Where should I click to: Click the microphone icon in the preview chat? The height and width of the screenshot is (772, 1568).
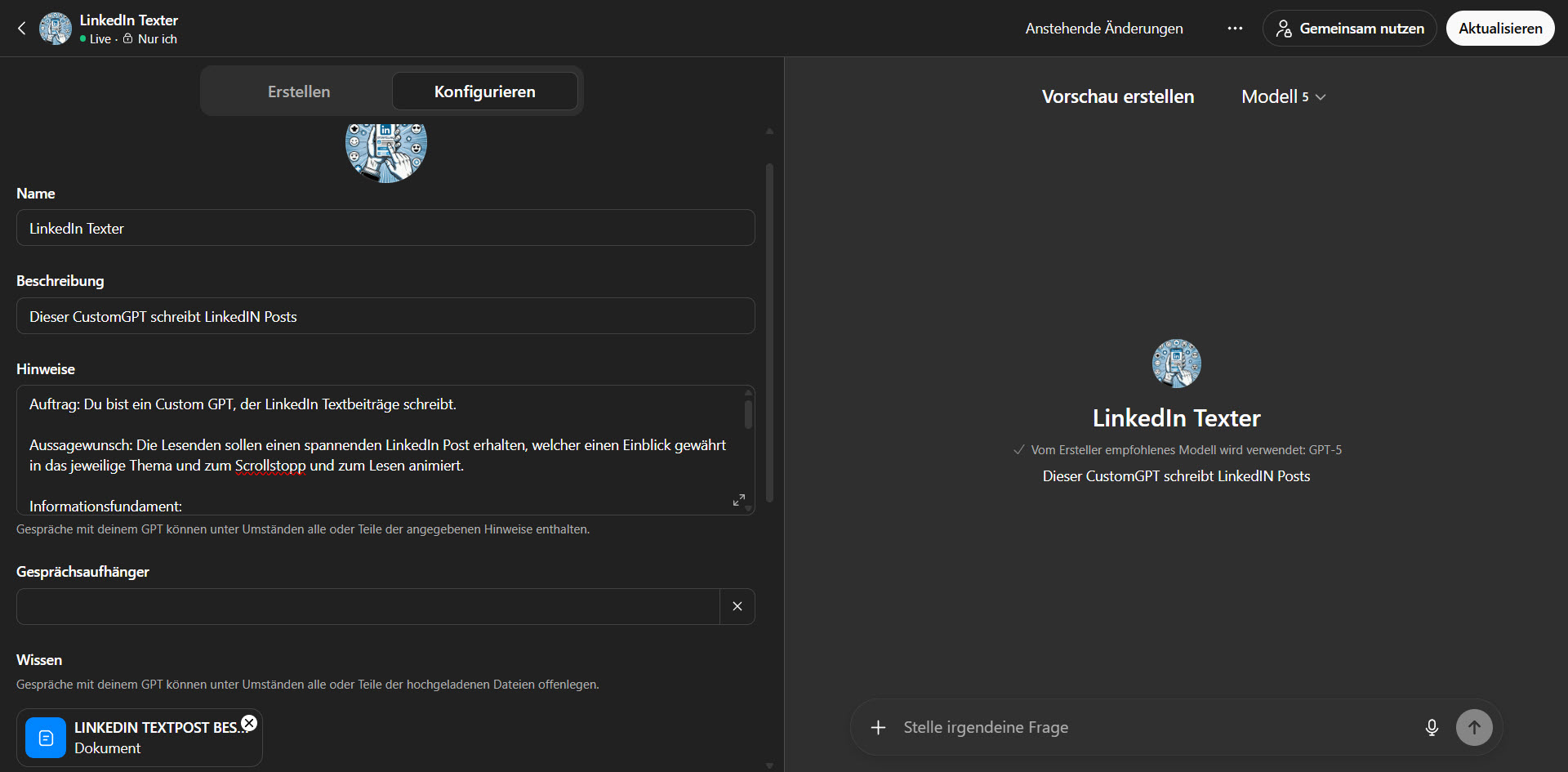pos(1431,727)
